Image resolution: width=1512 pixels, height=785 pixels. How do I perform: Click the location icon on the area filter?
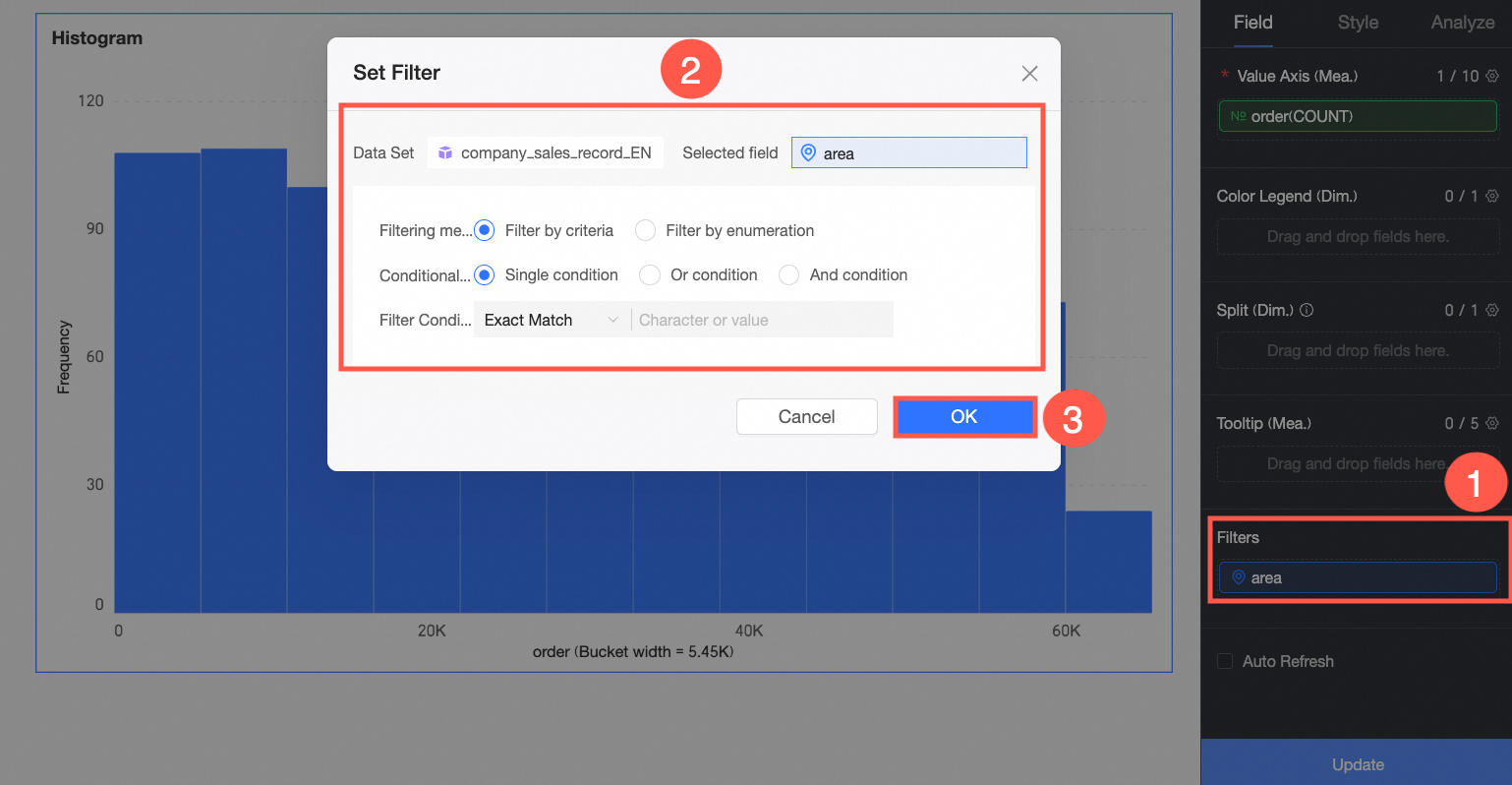pyautogui.click(x=1239, y=577)
